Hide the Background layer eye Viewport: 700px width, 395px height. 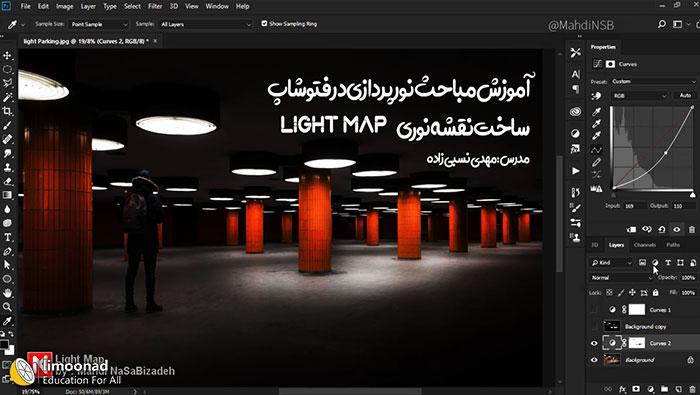click(594, 360)
